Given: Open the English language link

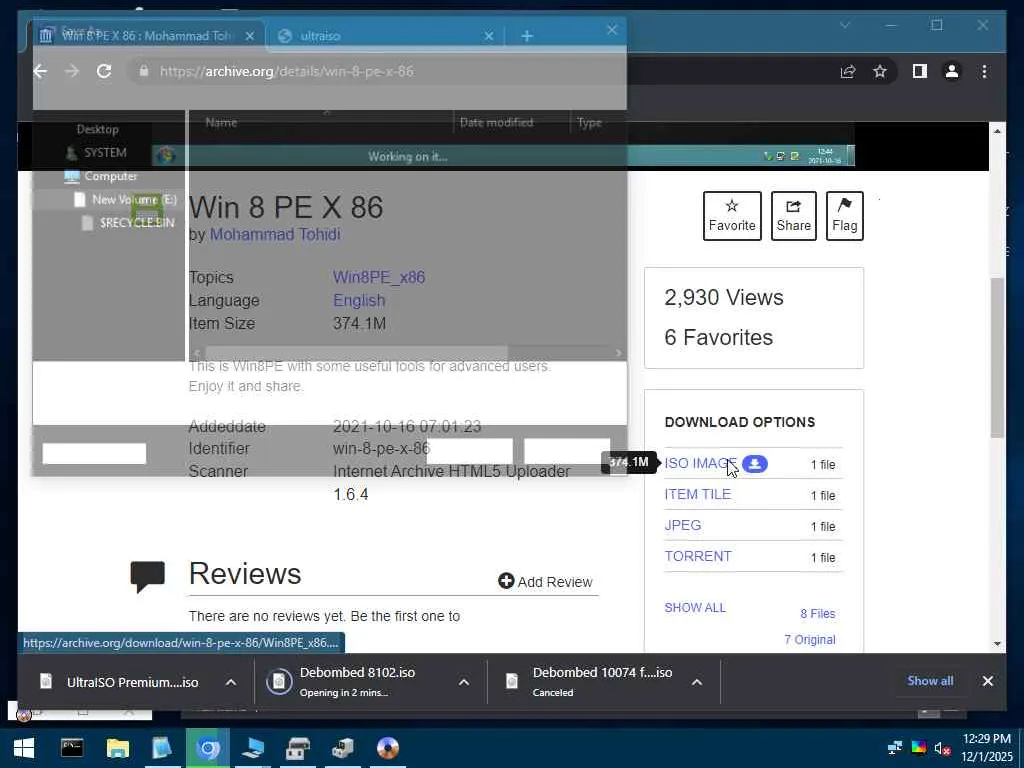Looking at the screenshot, I should [x=359, y=300].
